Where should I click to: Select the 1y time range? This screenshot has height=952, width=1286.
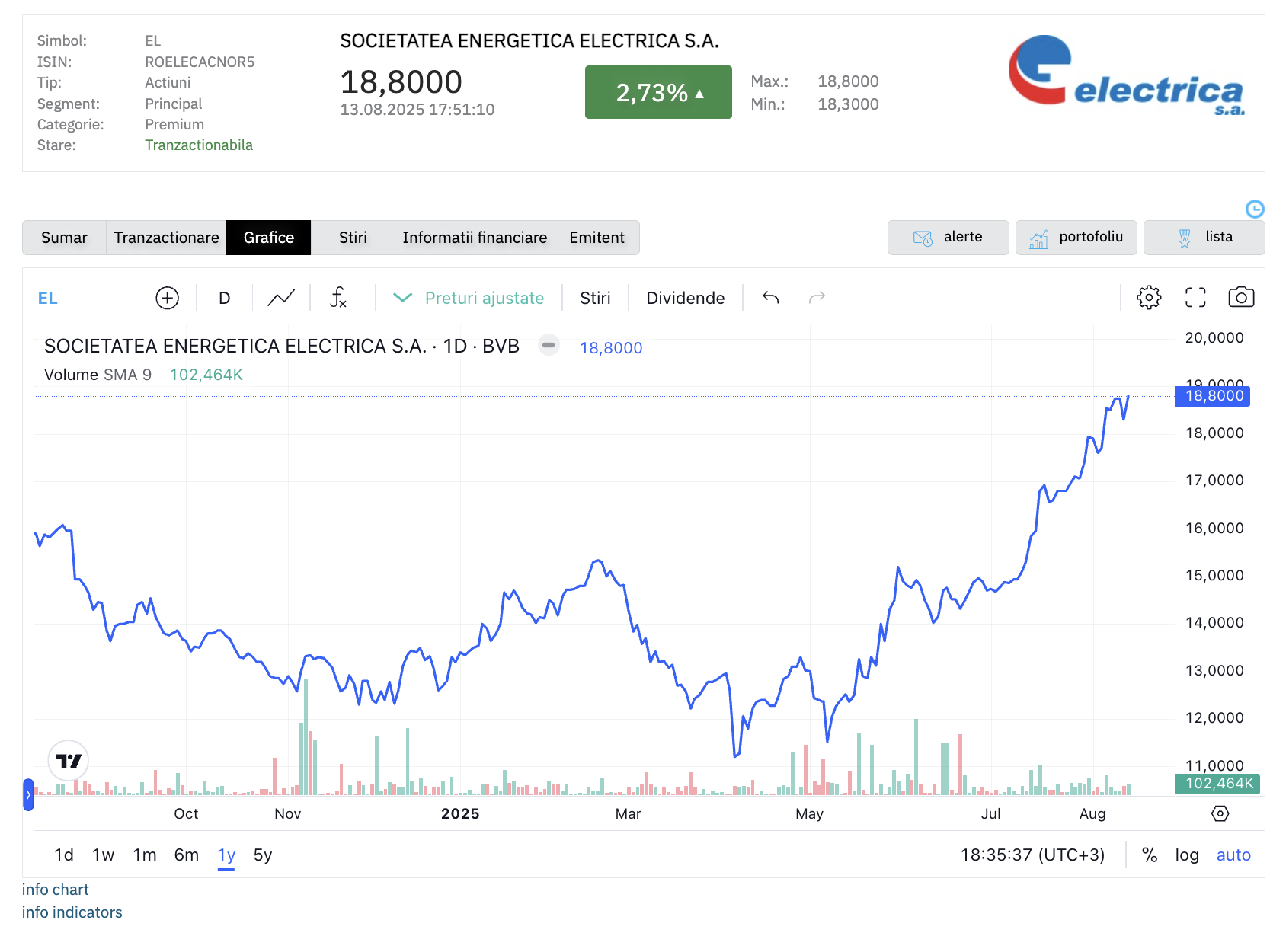point(226,855)
